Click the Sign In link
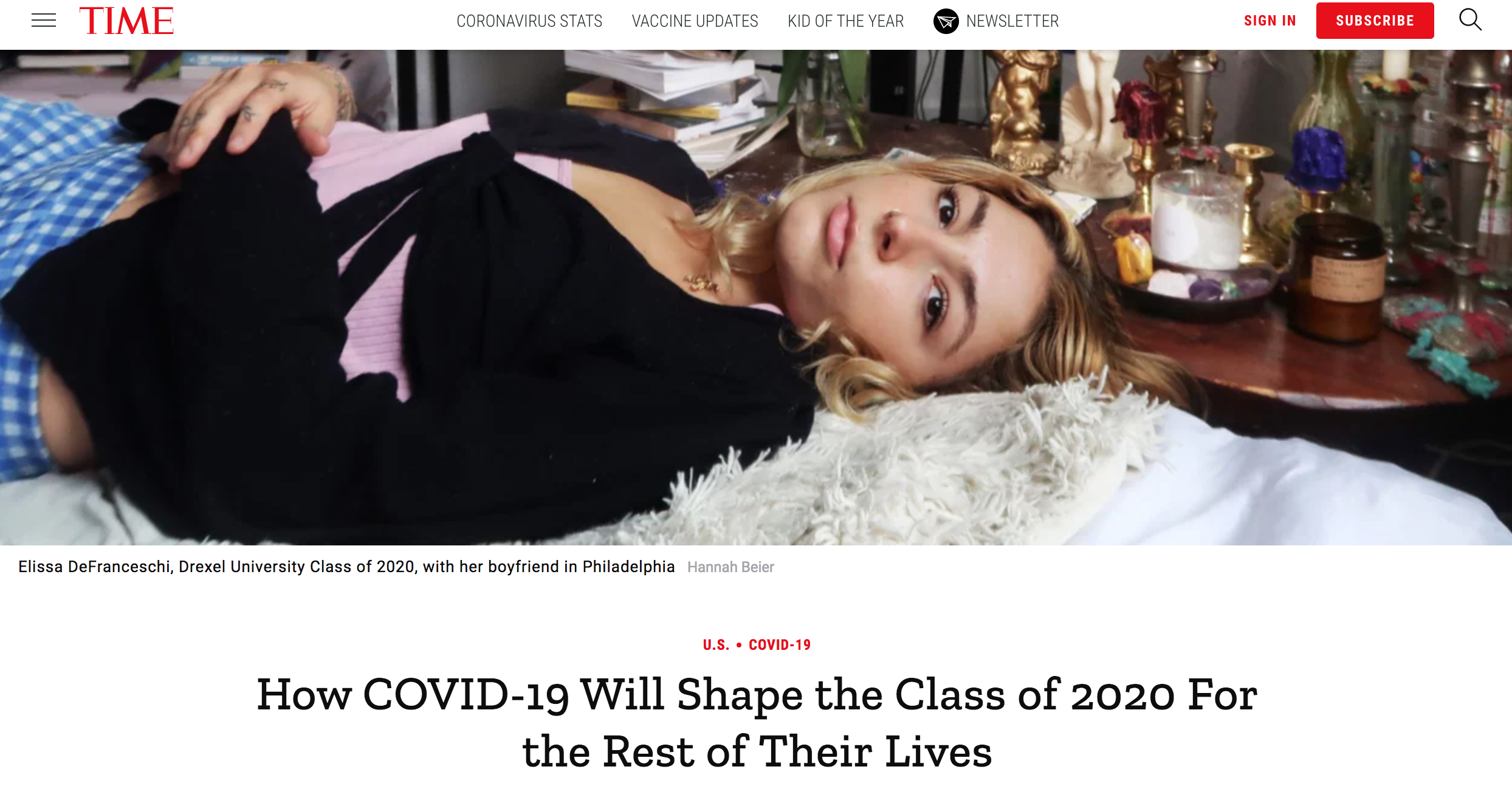Viewport: 1512px width, 792px height. 1270,21
